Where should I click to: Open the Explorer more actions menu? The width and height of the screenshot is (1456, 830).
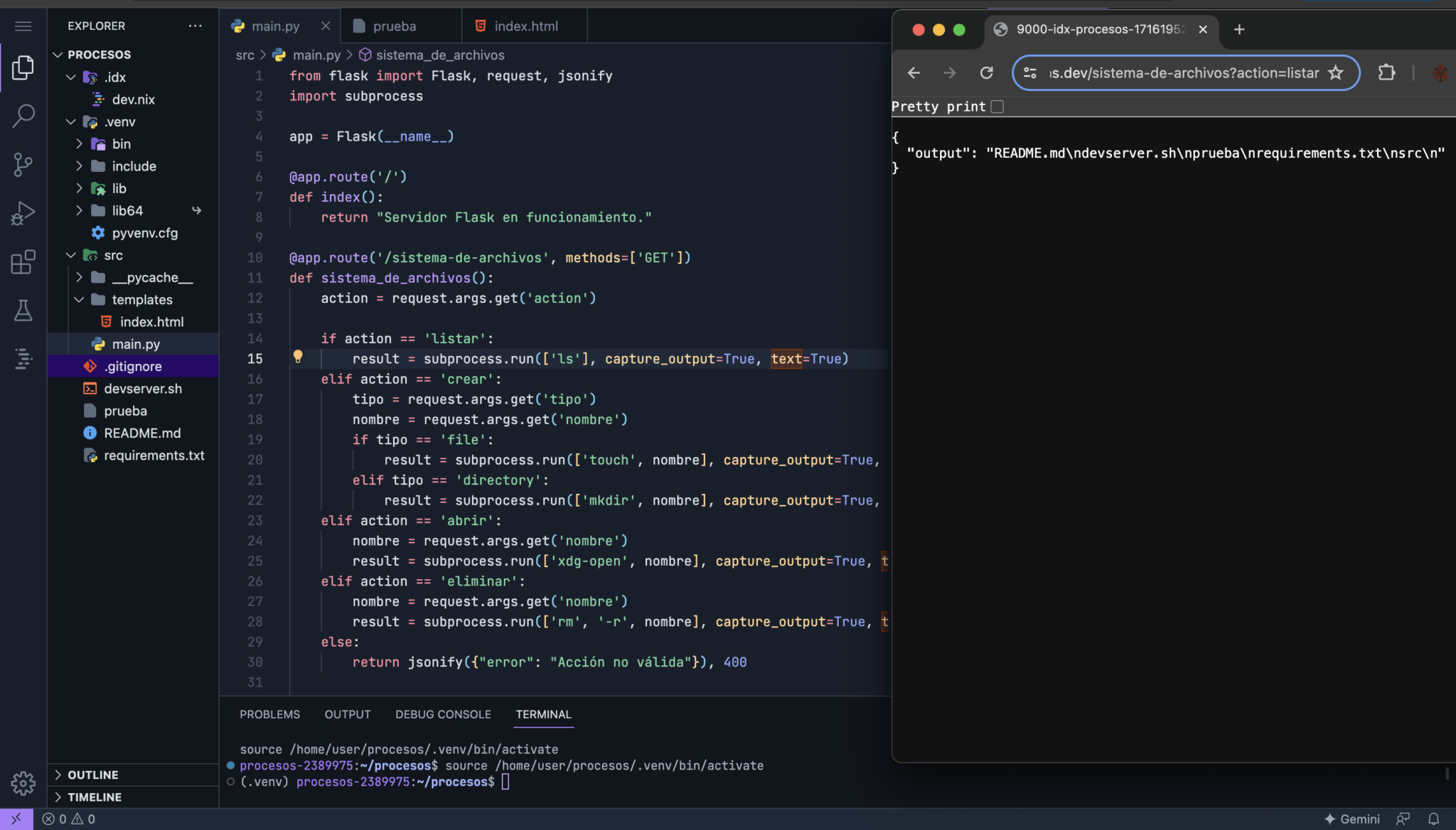pyautogui.click(x=196, y=26)
